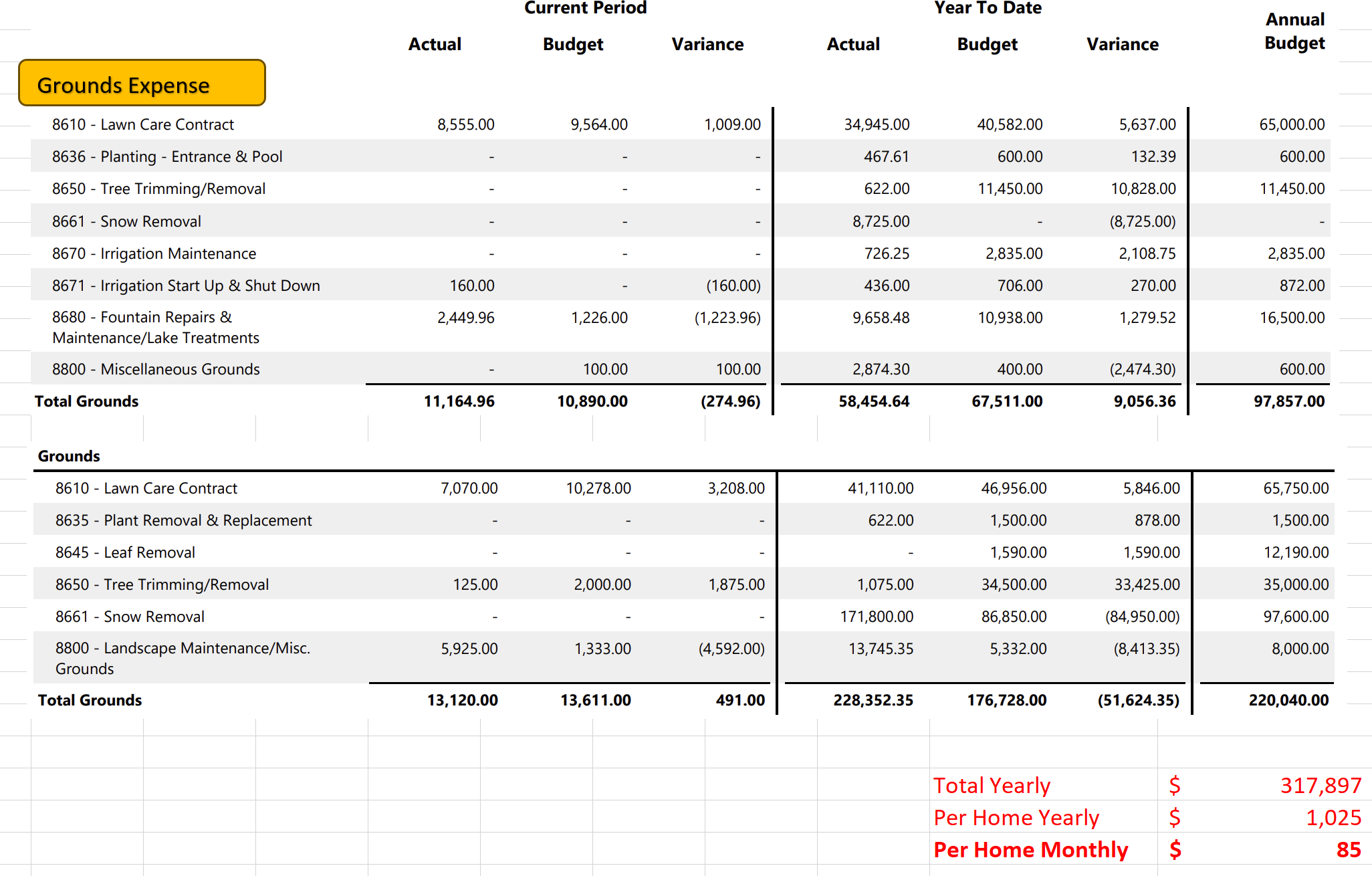Click the Annual Budget column header

1294,31
